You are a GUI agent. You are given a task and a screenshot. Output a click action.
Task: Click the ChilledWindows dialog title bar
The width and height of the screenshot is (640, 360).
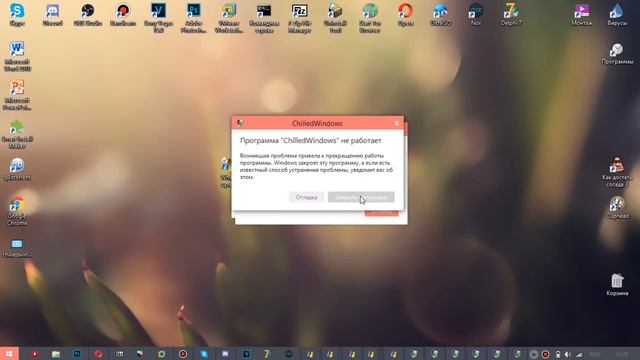(318, 123)
